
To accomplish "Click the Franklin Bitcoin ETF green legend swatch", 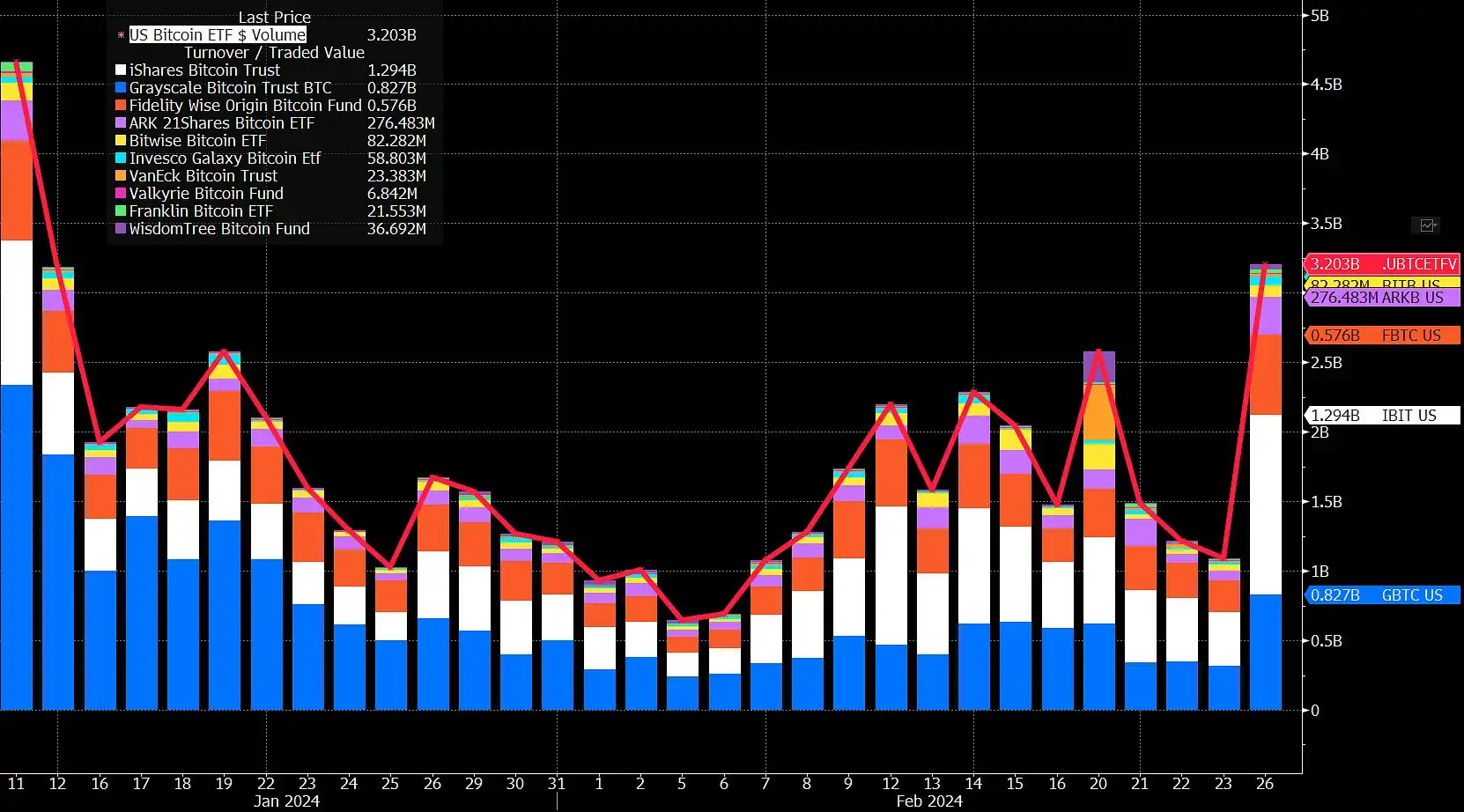I will 121,211.
